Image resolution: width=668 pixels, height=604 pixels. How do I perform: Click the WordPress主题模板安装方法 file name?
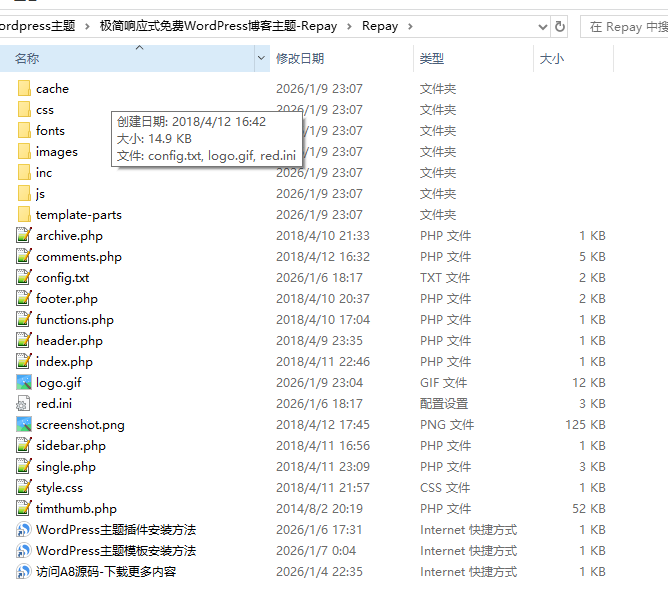pos(116,551)
